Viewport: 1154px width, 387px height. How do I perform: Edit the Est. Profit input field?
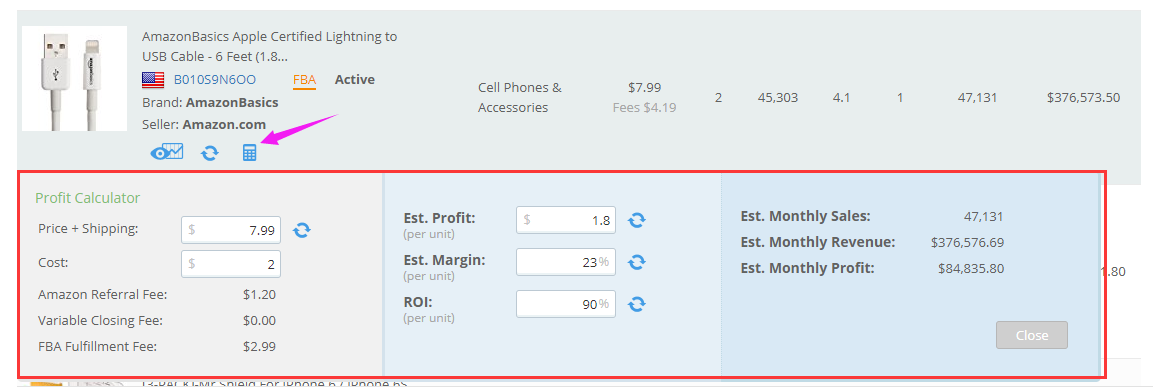[566, 220]
